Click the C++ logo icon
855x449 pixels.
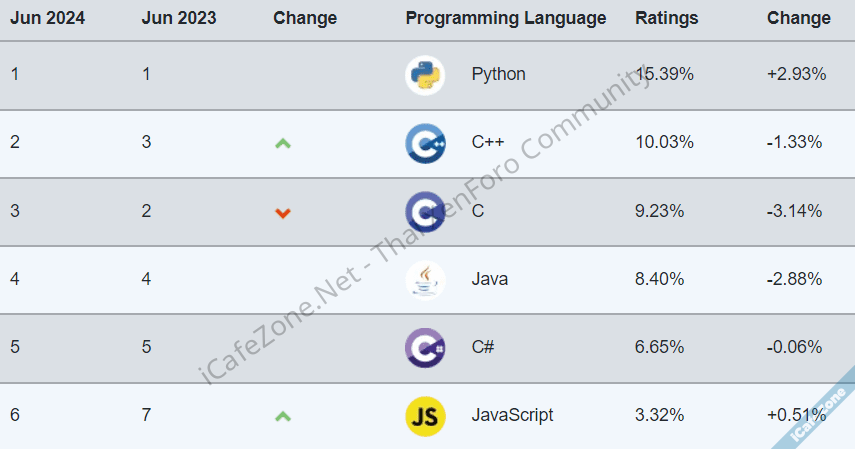coord(425,143)
